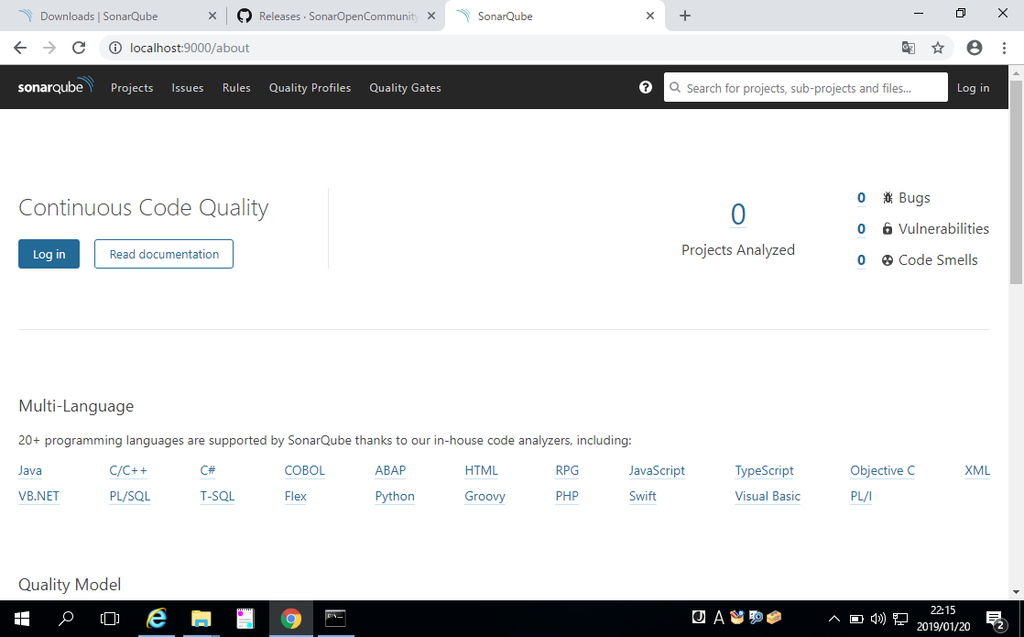Open File Explorer from the taskbar
Screen dimensions: 1024x637
(201, 618)
